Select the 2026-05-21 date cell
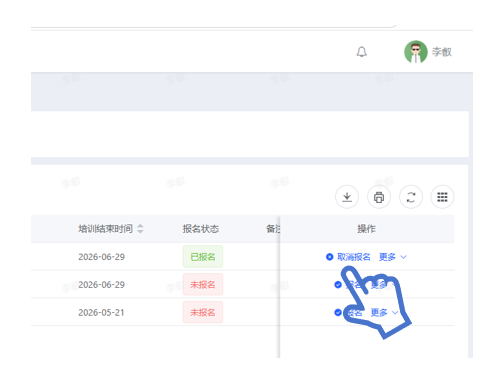 point(101,312)
